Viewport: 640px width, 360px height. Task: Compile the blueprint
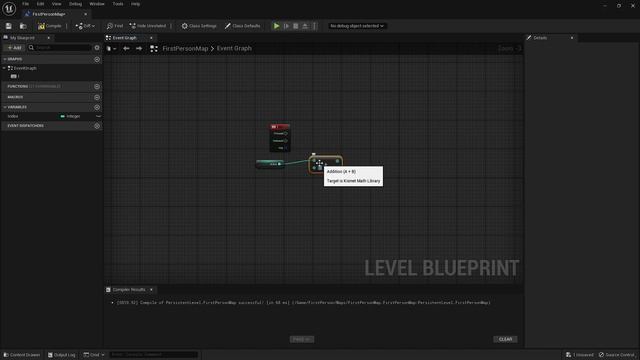coord(50,26)
